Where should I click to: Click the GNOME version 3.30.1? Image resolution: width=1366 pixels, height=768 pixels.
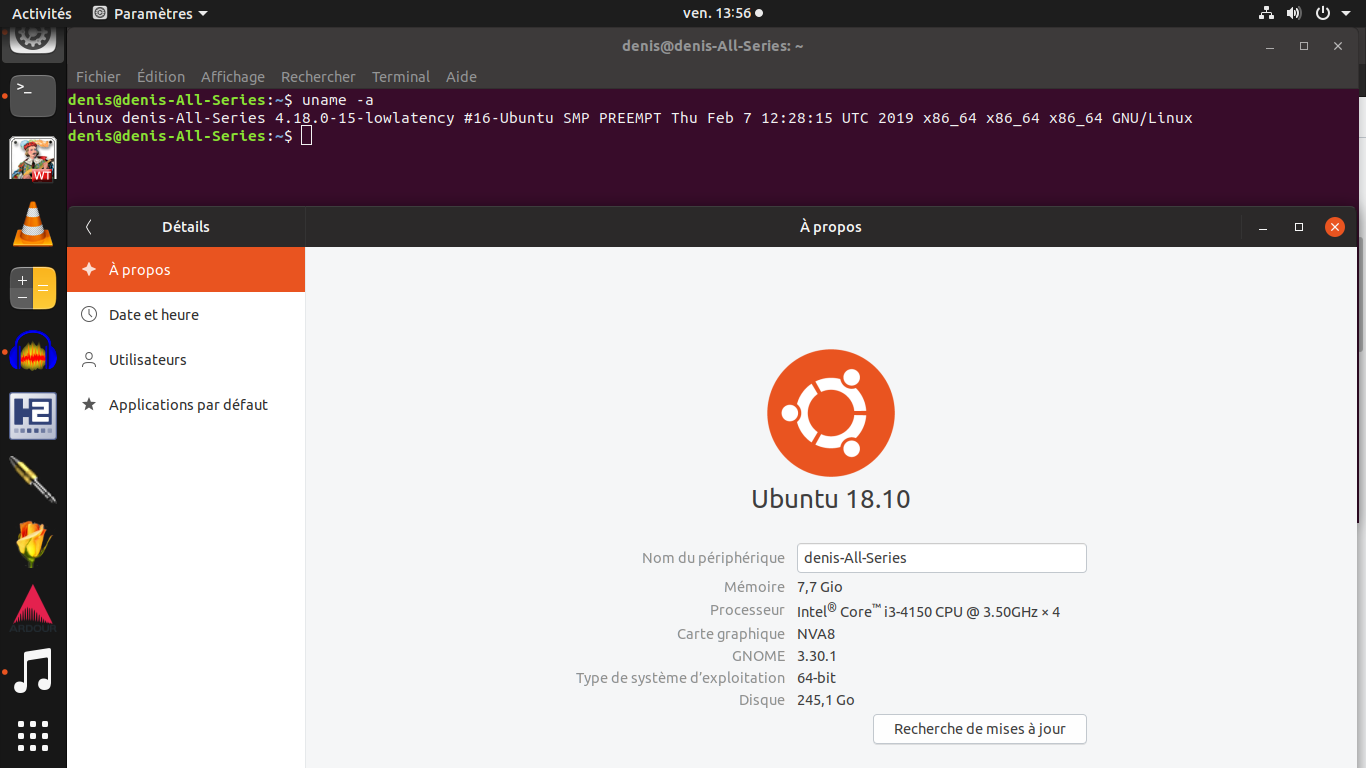coord(817,656)
